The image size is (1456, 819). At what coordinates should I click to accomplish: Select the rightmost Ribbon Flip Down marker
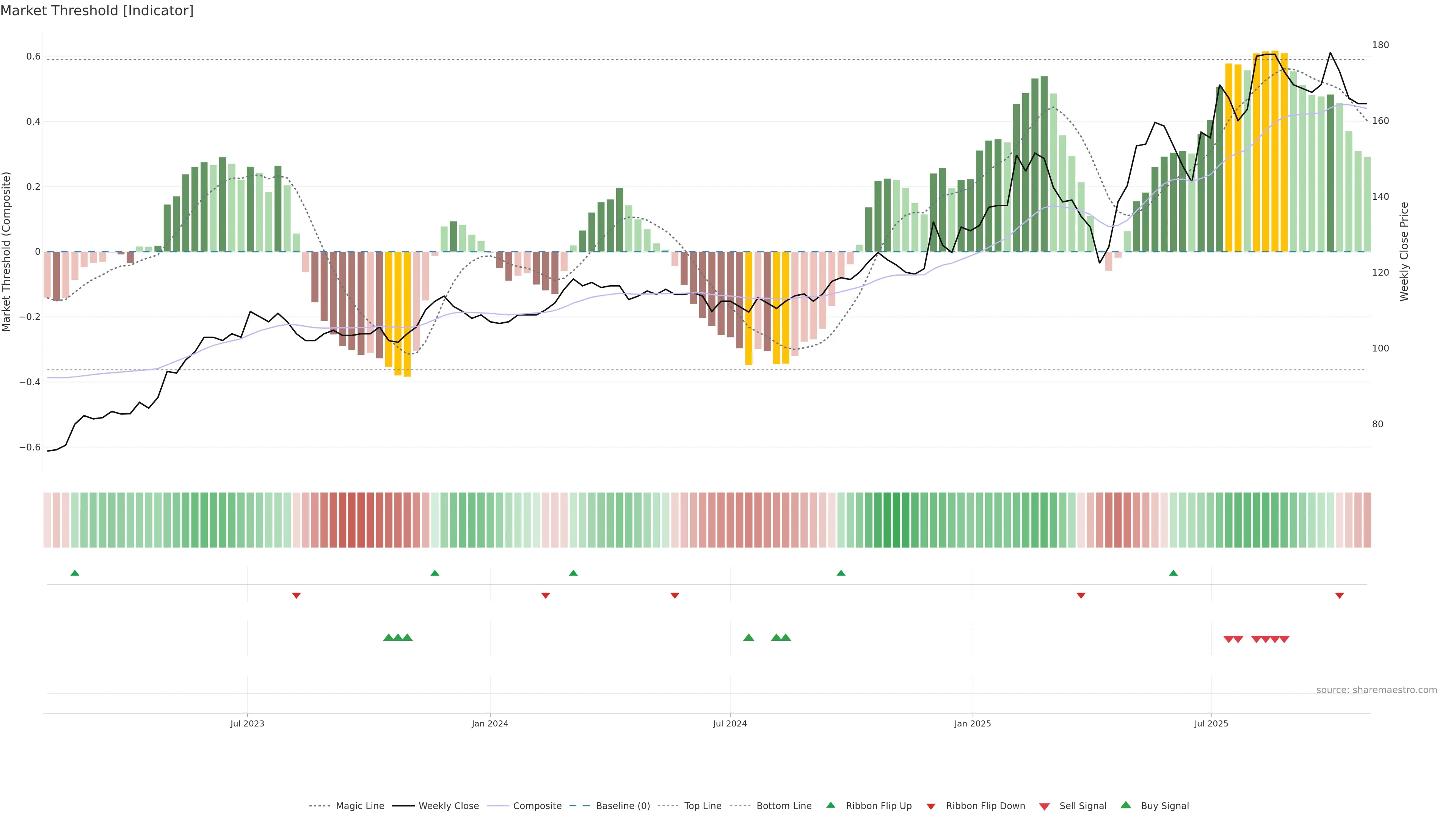pyautogui.click(x=1339, y=596)
